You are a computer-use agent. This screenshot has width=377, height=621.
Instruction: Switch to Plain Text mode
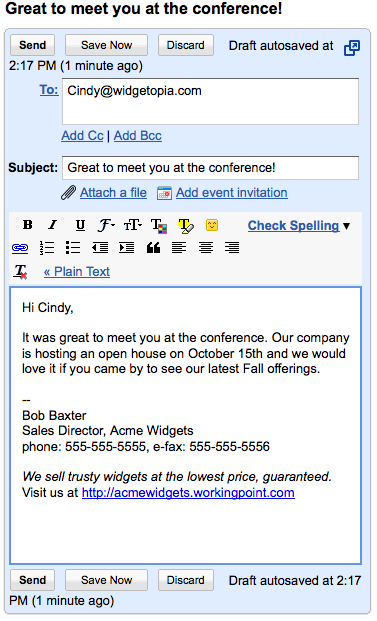[x=77, y=272]
